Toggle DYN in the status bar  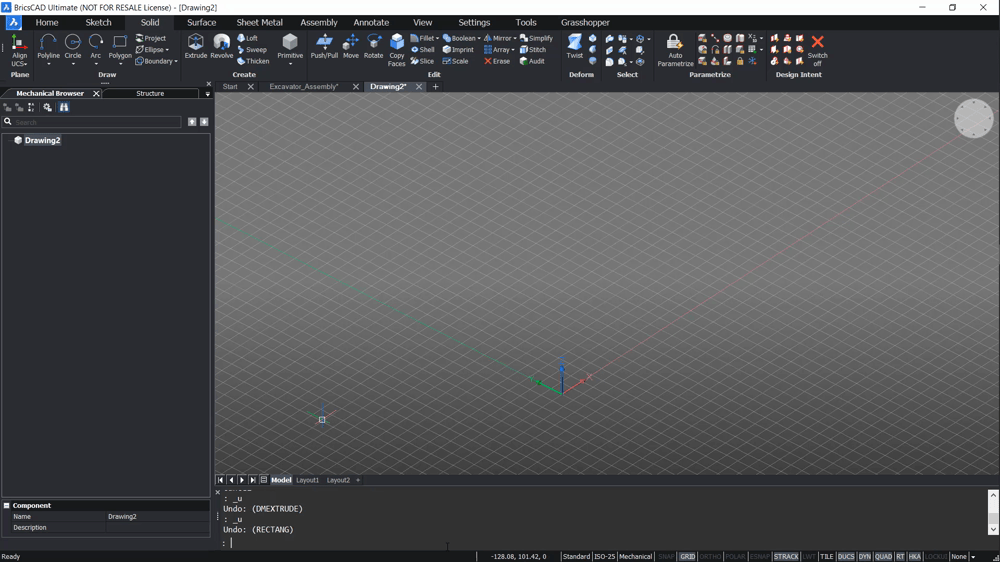864,556
